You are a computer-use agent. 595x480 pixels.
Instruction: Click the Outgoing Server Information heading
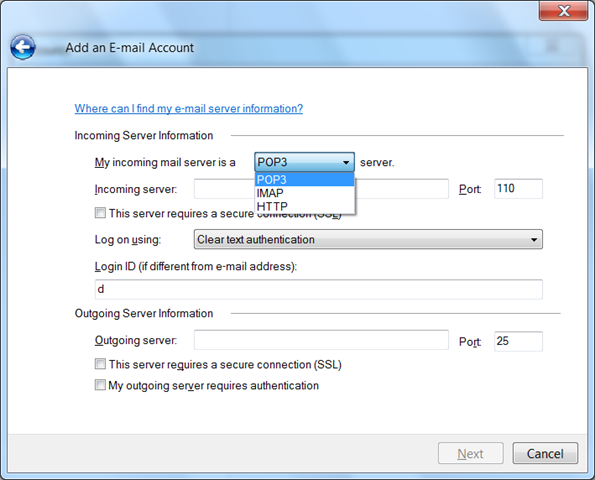pyautogui.click(x=144, y=313)
